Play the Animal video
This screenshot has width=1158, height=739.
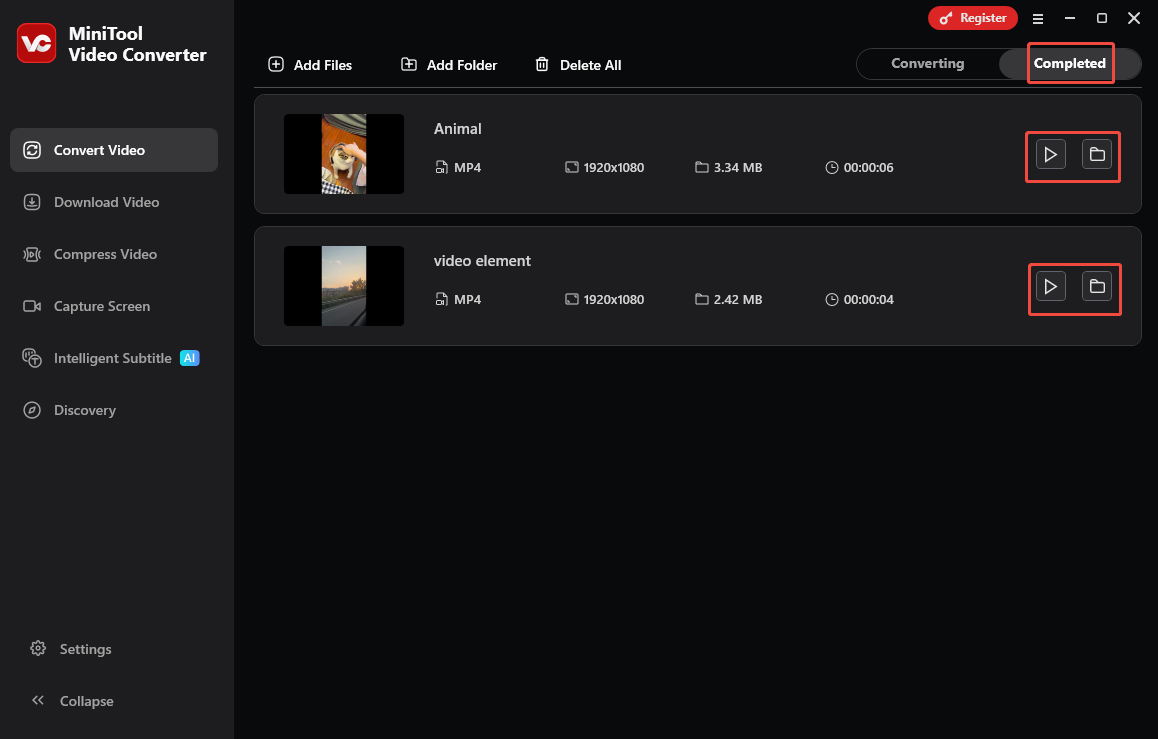coord(1049,154)
